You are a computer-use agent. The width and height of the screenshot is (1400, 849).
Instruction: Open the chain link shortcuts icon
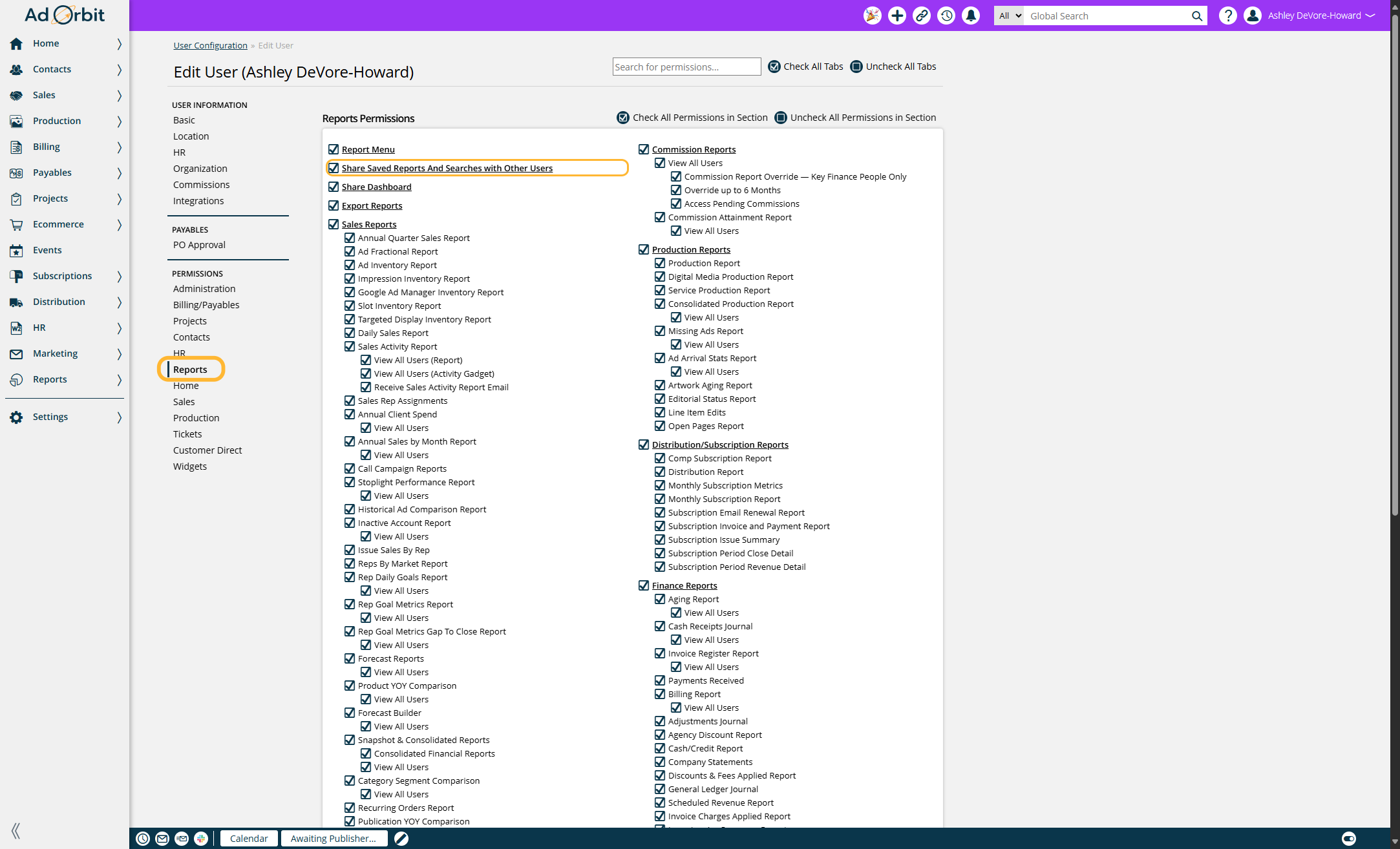[921, 16]
